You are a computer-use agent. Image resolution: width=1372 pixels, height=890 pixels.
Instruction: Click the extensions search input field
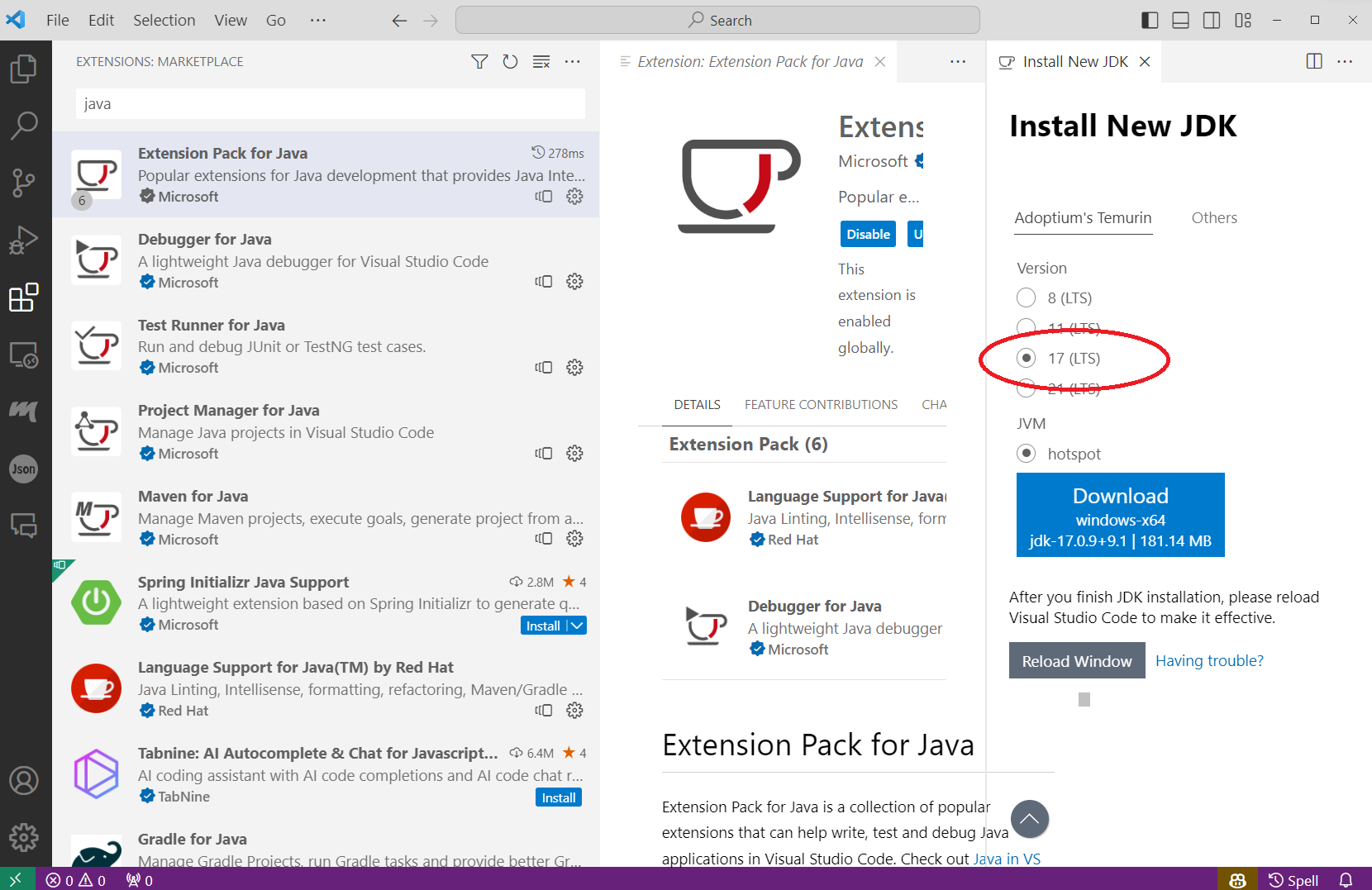click(x=331, y=103)
